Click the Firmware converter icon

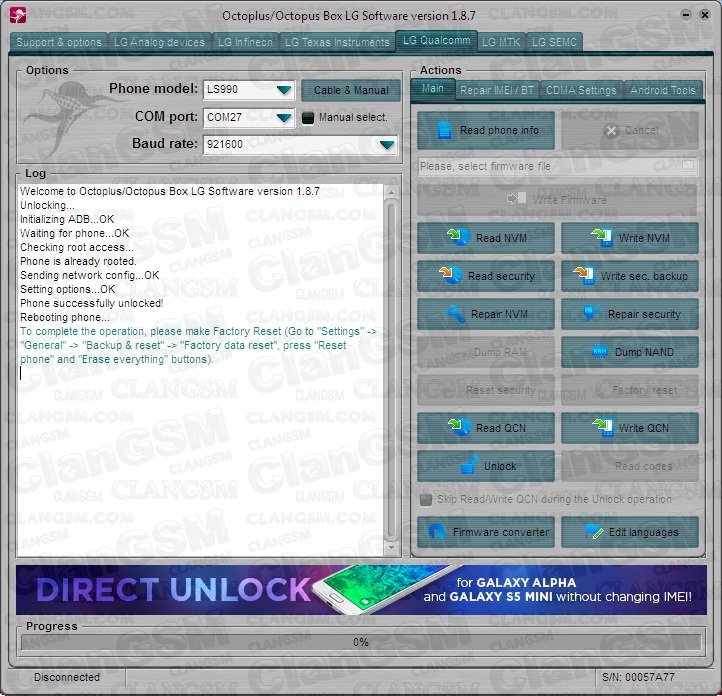(x=437, y=532)
